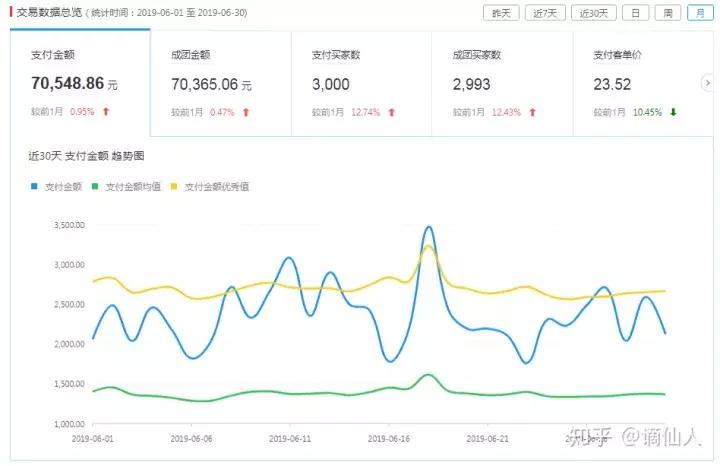The image size is (720, 466).
Task: Click the 3,500.00 y-axis label
Action: coord(69,225)
